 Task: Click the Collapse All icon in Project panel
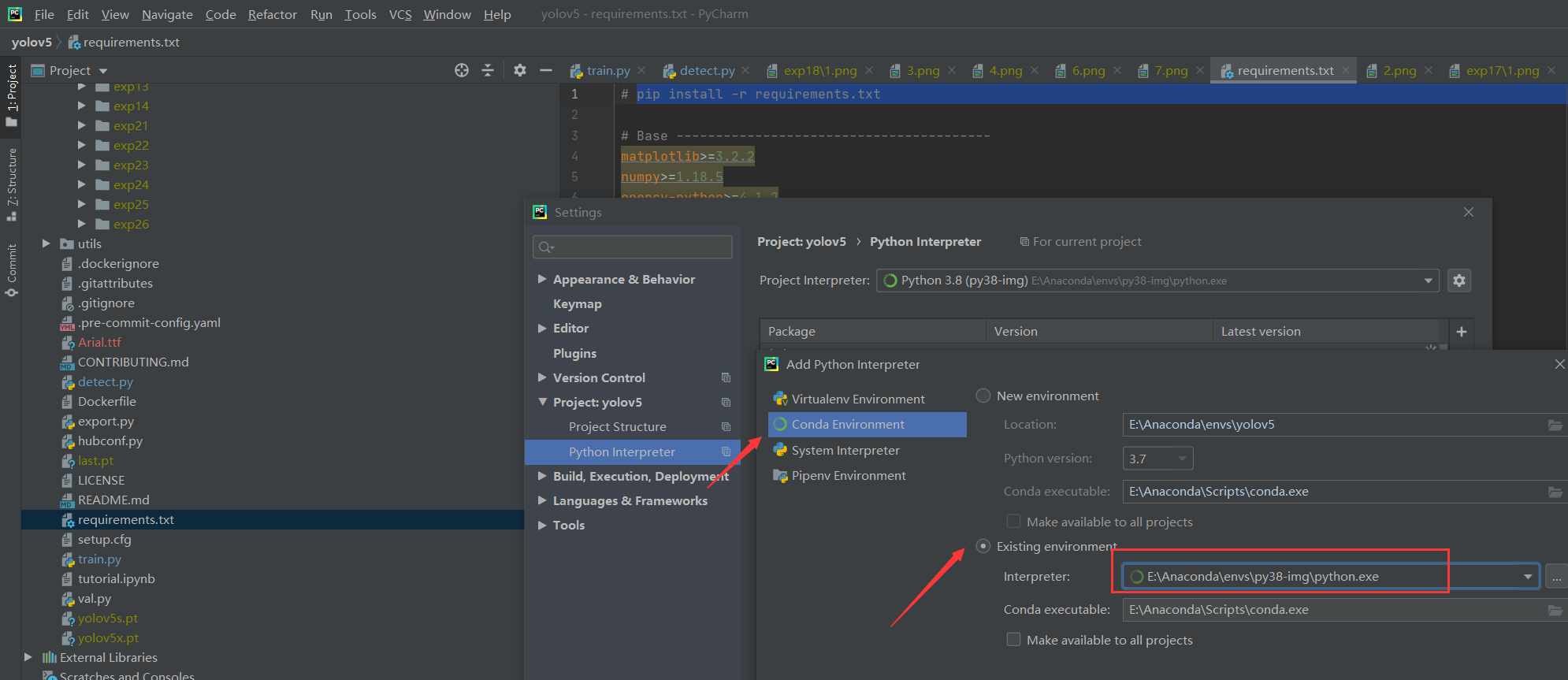488,70
